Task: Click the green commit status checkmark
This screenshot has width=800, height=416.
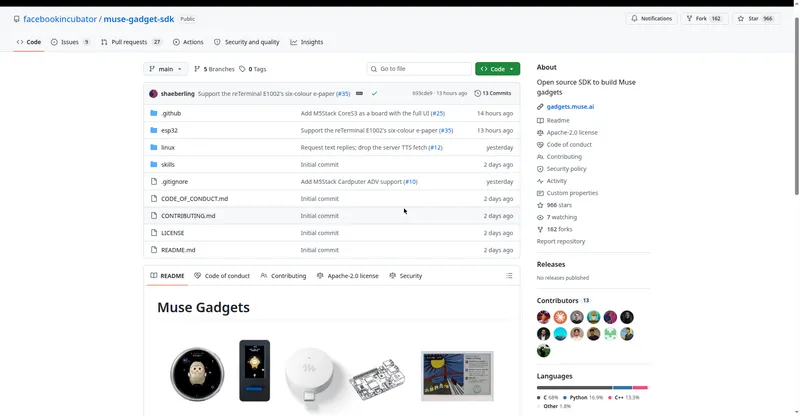Action: point(374,93)
